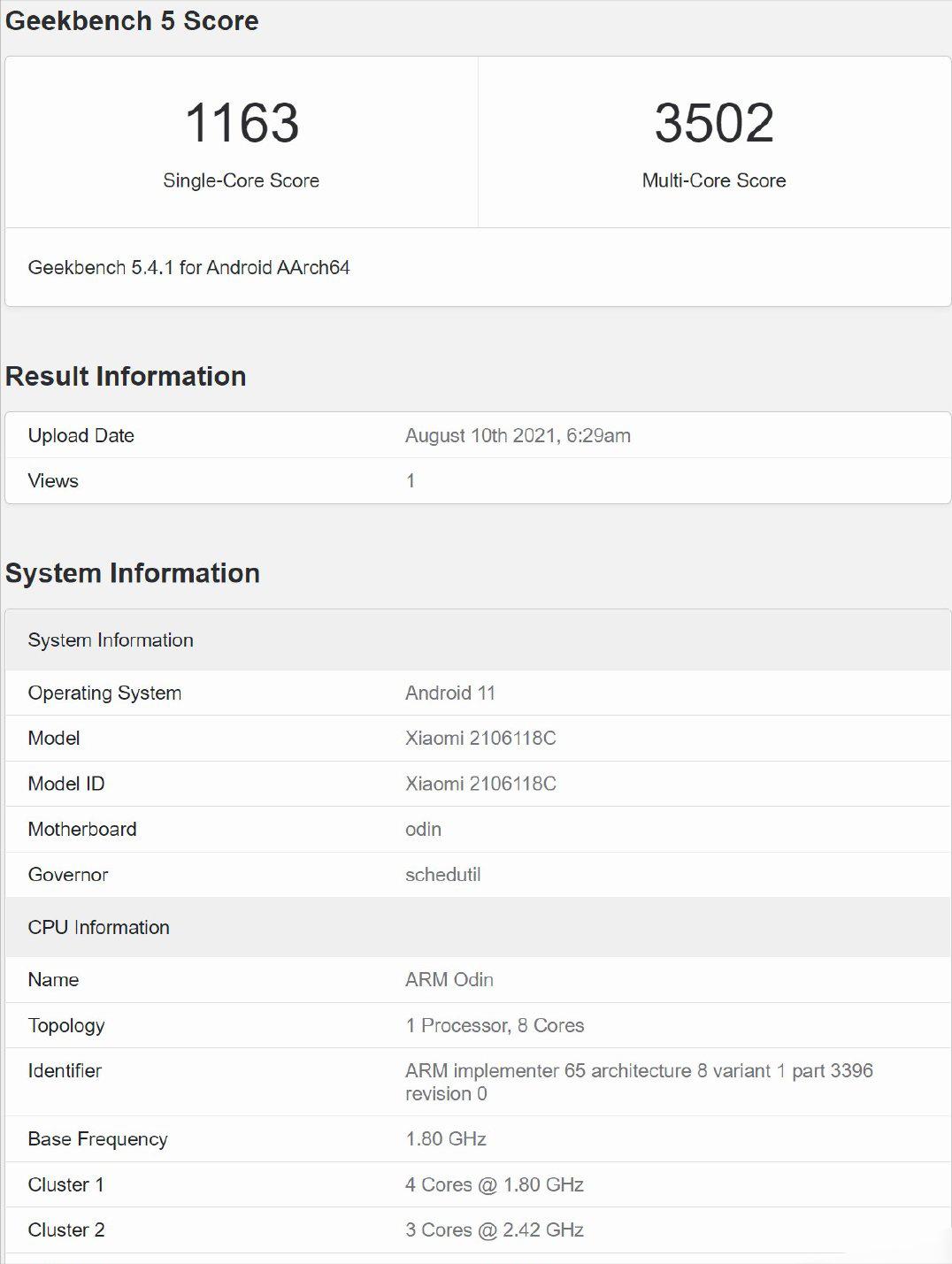Click the upload date August 10th 2021 value
The image size is (952, 1264).
tap(518, 435)
